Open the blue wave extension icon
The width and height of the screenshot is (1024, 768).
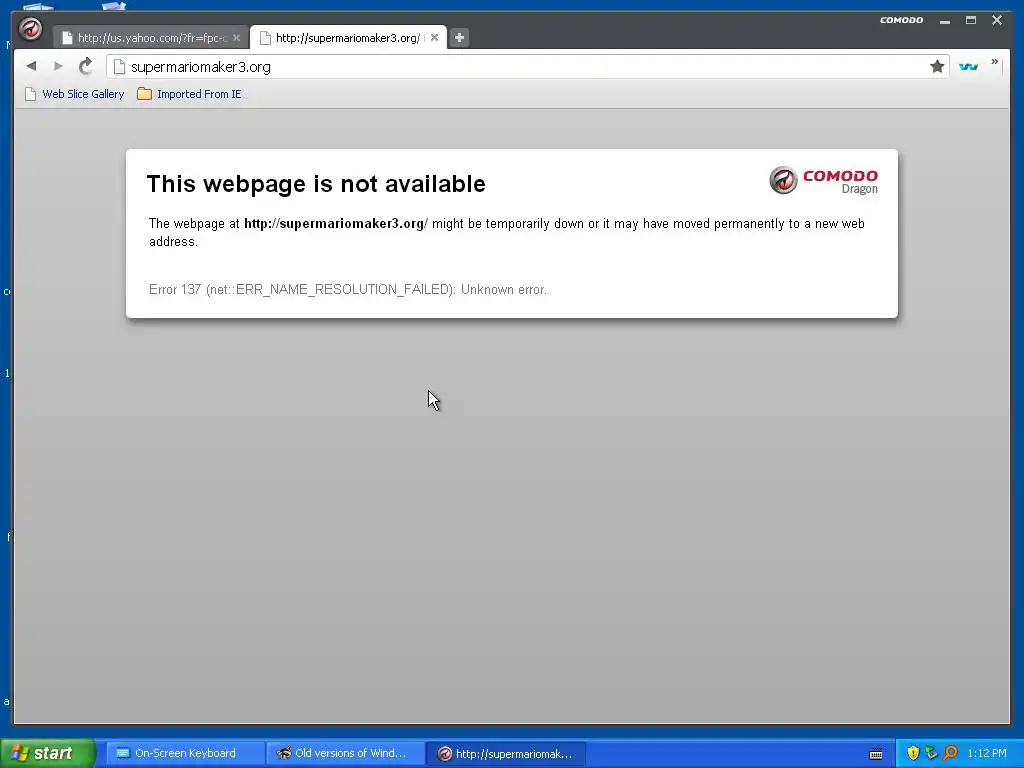click(968, 66)
